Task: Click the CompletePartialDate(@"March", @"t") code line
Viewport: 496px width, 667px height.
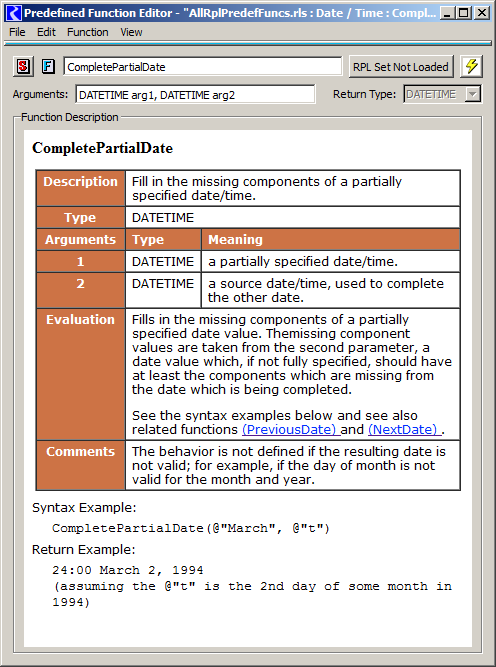Action: point(191,528)
